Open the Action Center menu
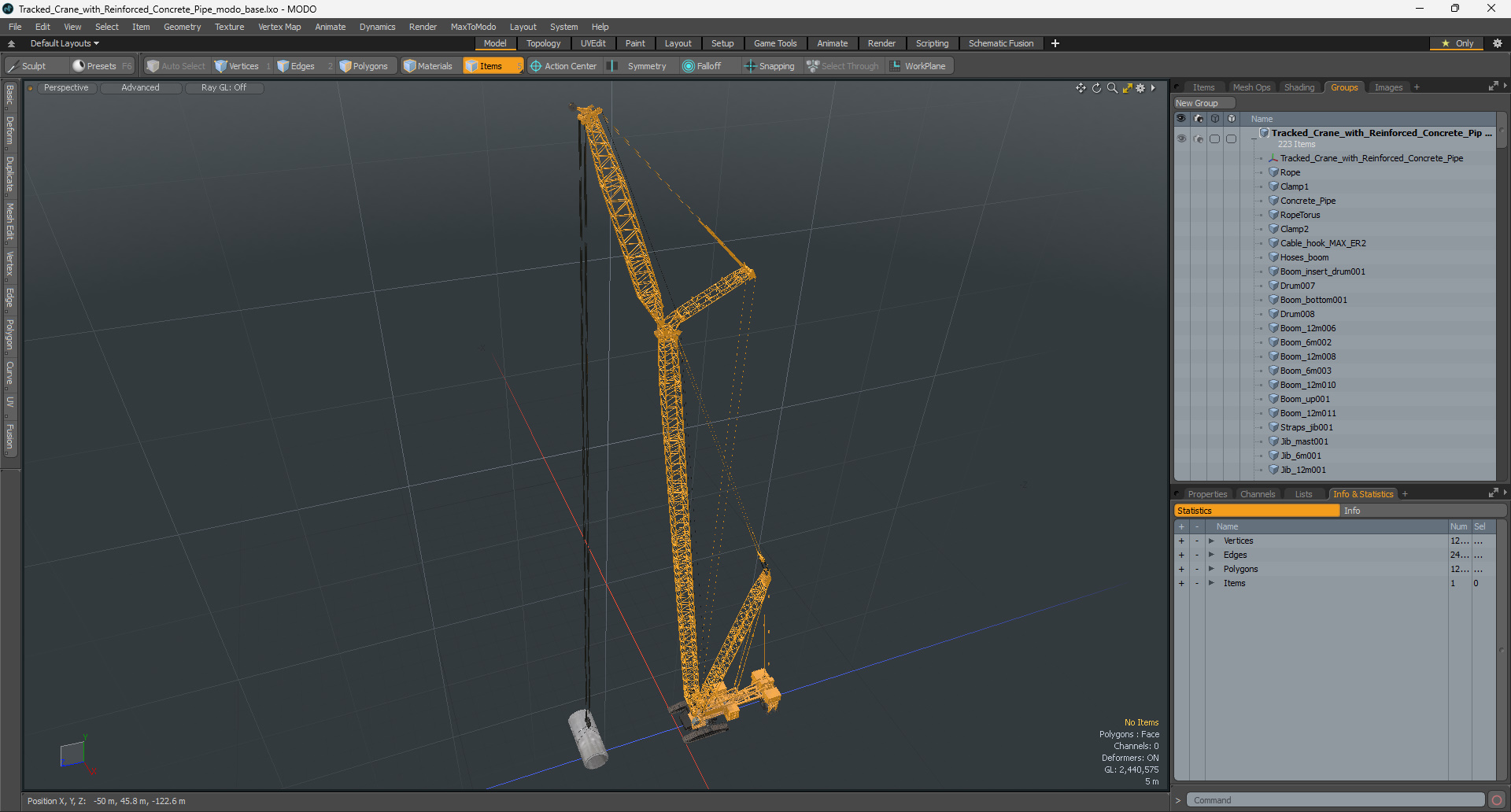This screenshot has height=812, width=1511. [x=564, y=66]
